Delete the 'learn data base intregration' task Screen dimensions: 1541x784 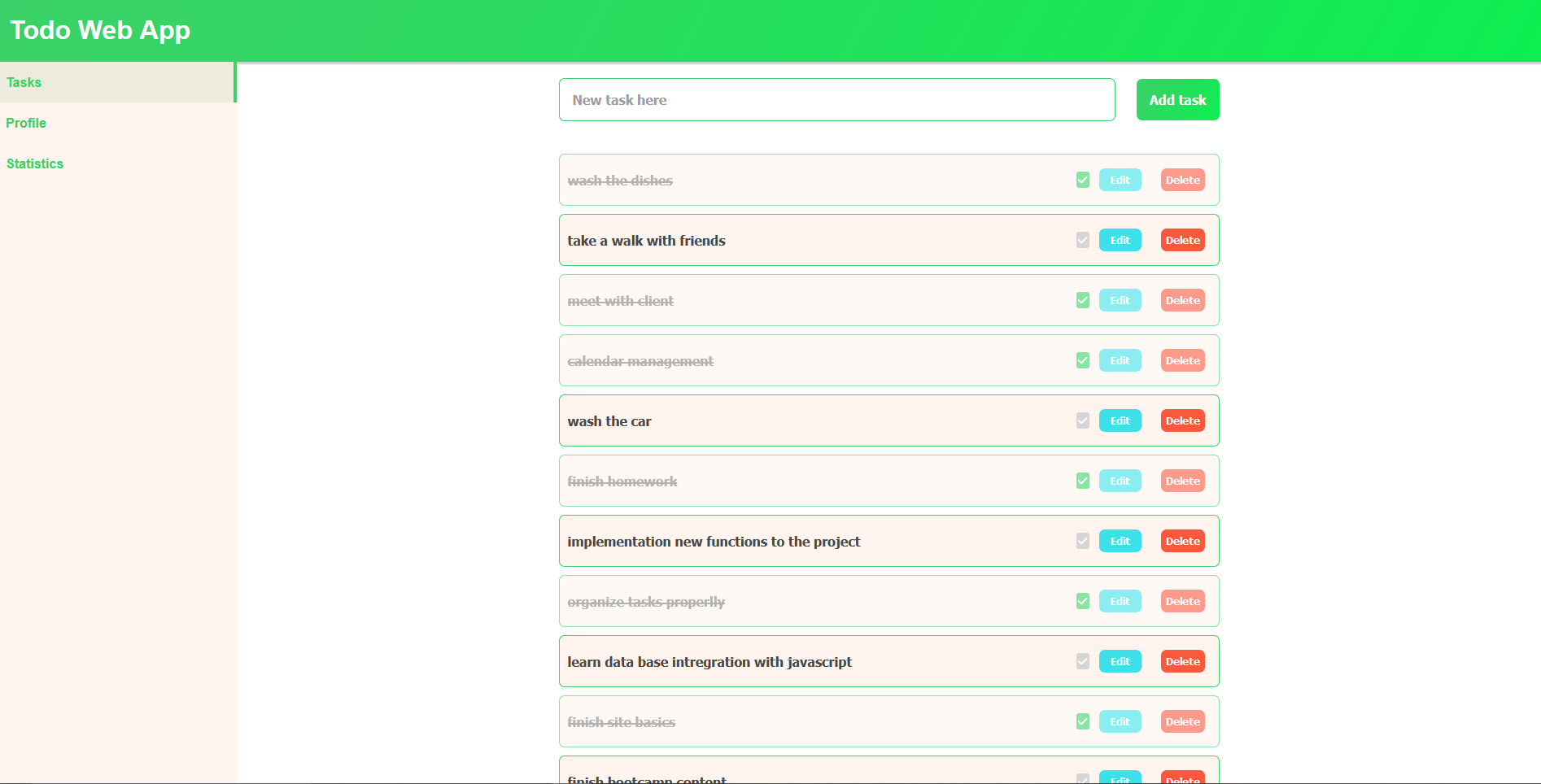click(x=1182, y=661)
